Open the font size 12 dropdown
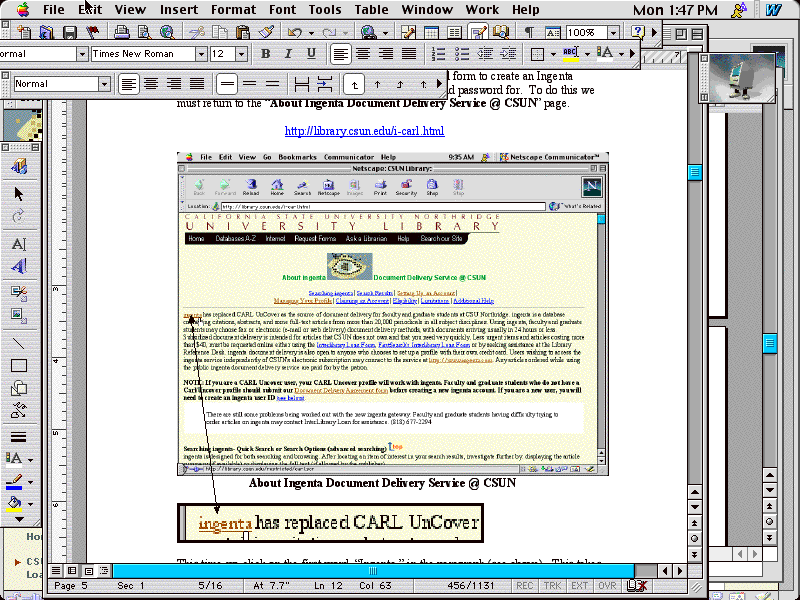The width and height of the screenshot is (800, 600). (241, 54)
